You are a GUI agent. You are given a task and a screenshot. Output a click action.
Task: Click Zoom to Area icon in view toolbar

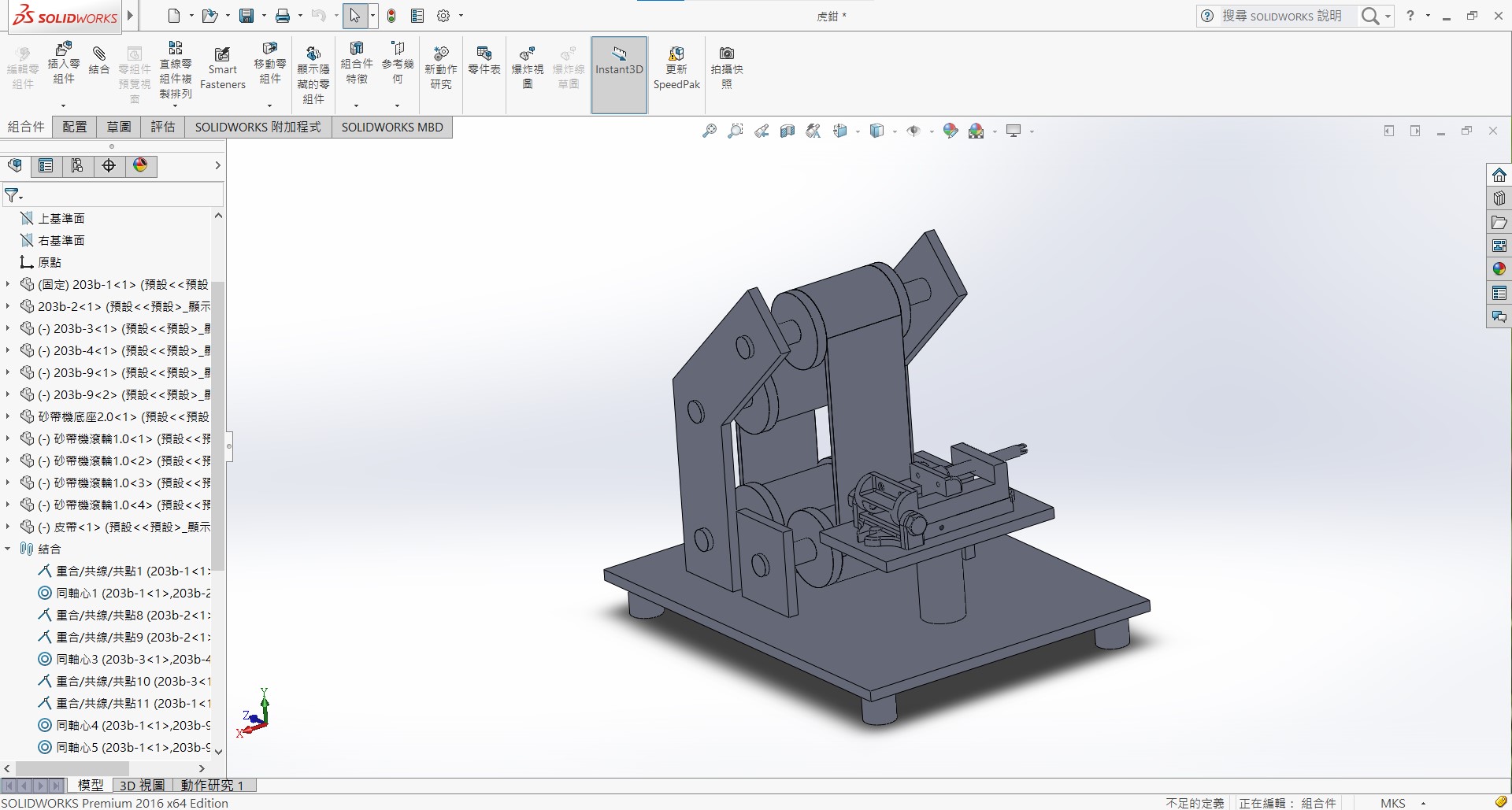pos(736,131)
